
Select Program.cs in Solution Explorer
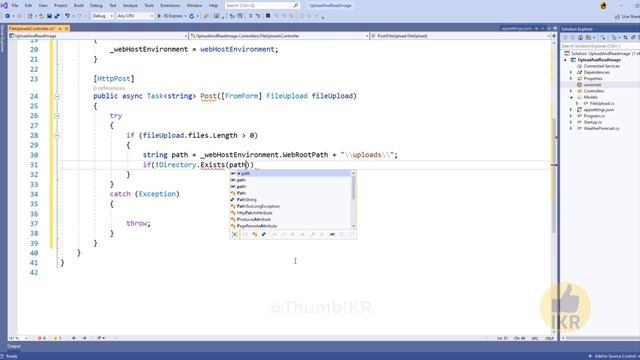click(x=594, y=116)
